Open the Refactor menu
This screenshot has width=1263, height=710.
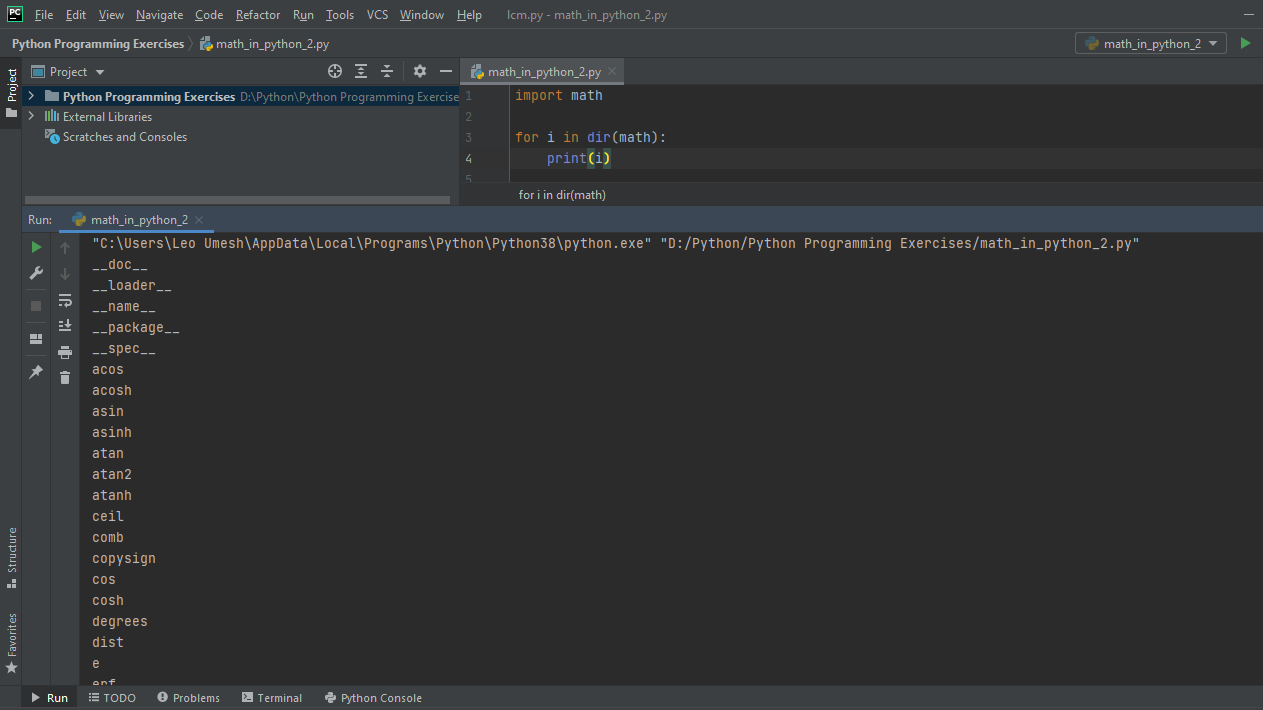258,15
